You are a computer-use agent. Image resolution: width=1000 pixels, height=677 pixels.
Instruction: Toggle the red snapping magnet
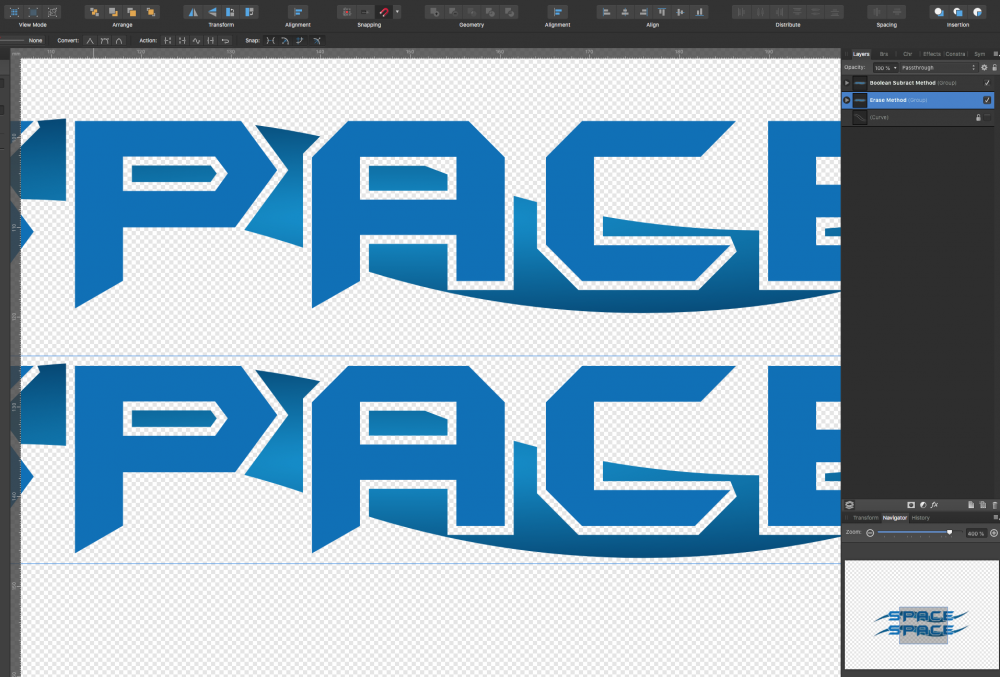click(x=384, y=12)
